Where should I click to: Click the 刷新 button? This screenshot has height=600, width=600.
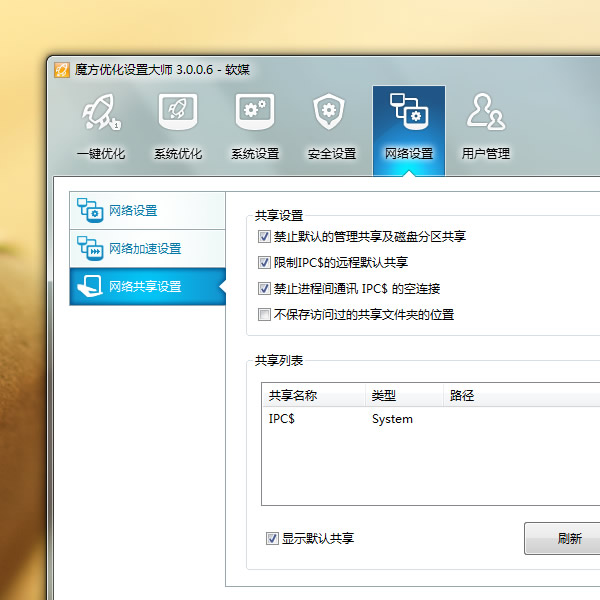click(562, 538)
